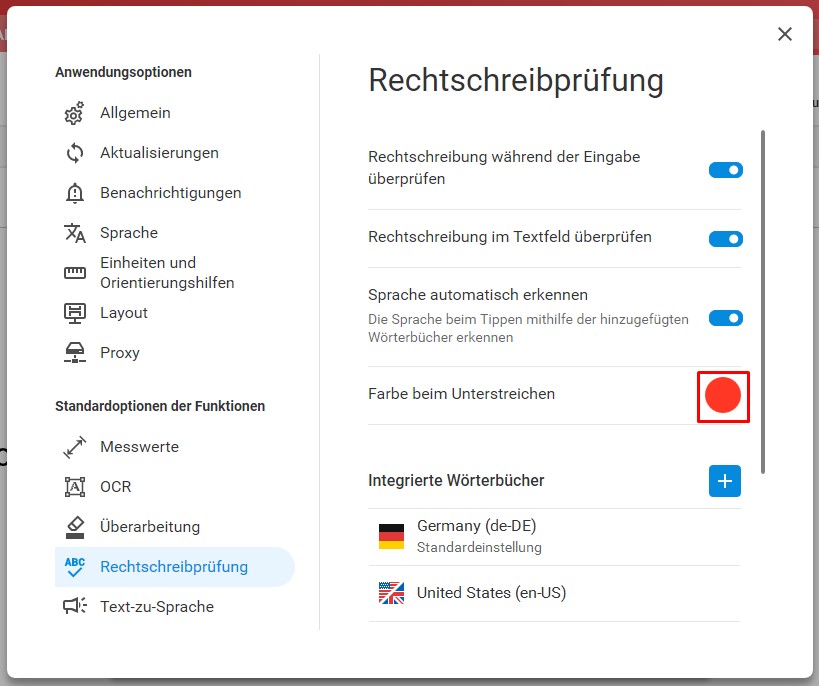Image resolution: width=819 pixels, height=686 pixels.
Task: Click the Farbe beim Unterstreichen label
Action: click(461, 394)
